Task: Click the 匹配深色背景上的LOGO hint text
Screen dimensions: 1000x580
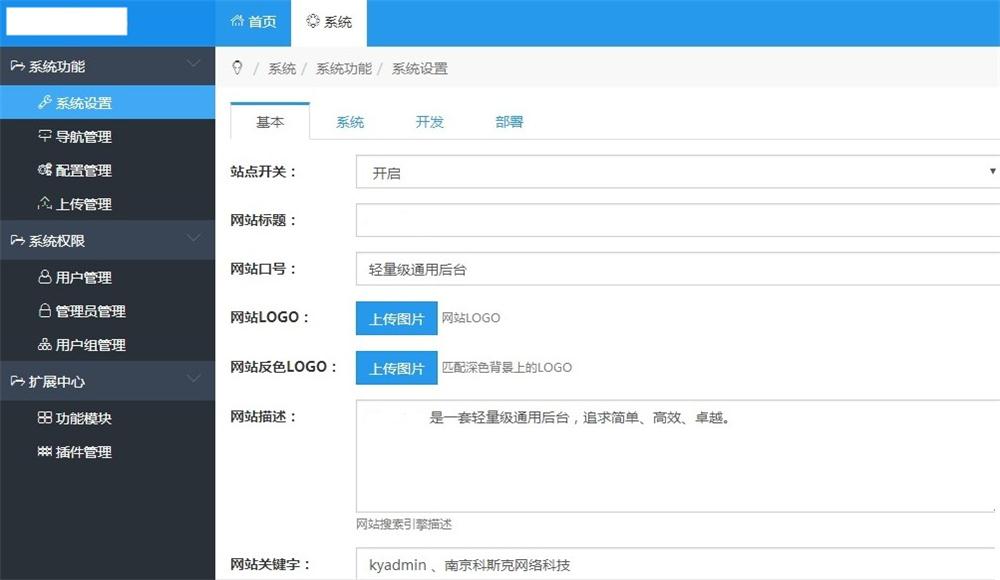Action: tap(507, 368)
